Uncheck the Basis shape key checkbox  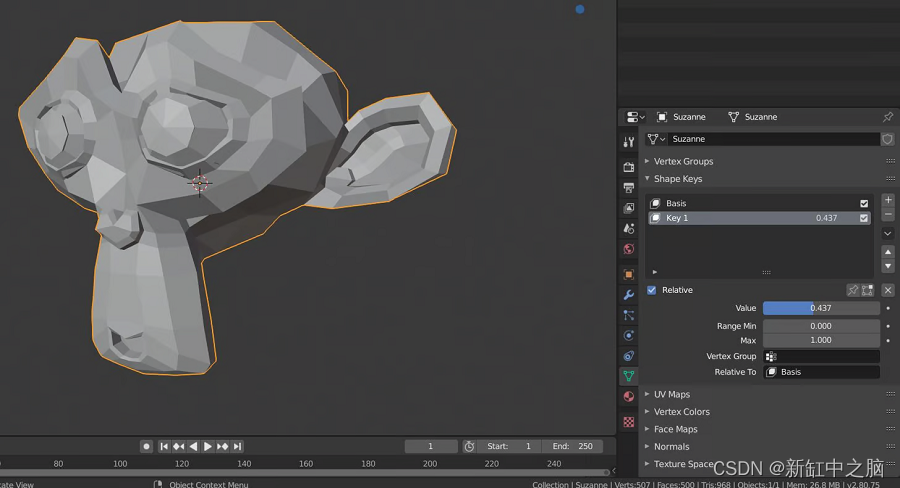[864, 203]
